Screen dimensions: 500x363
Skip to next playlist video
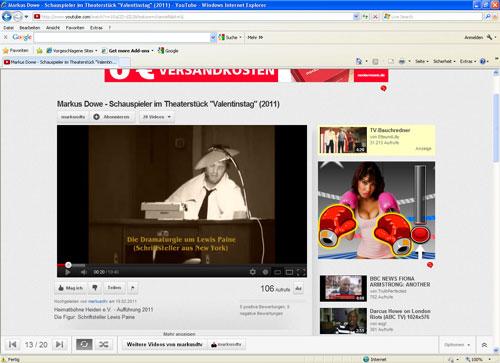point(60,344)
